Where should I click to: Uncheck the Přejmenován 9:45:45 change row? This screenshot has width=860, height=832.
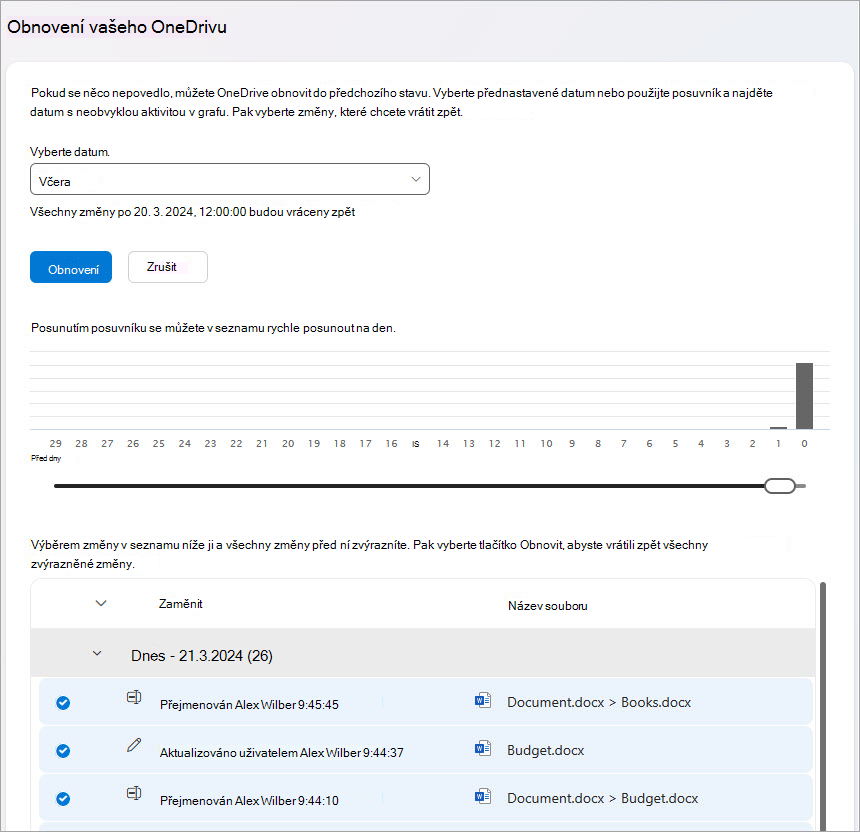63,703
